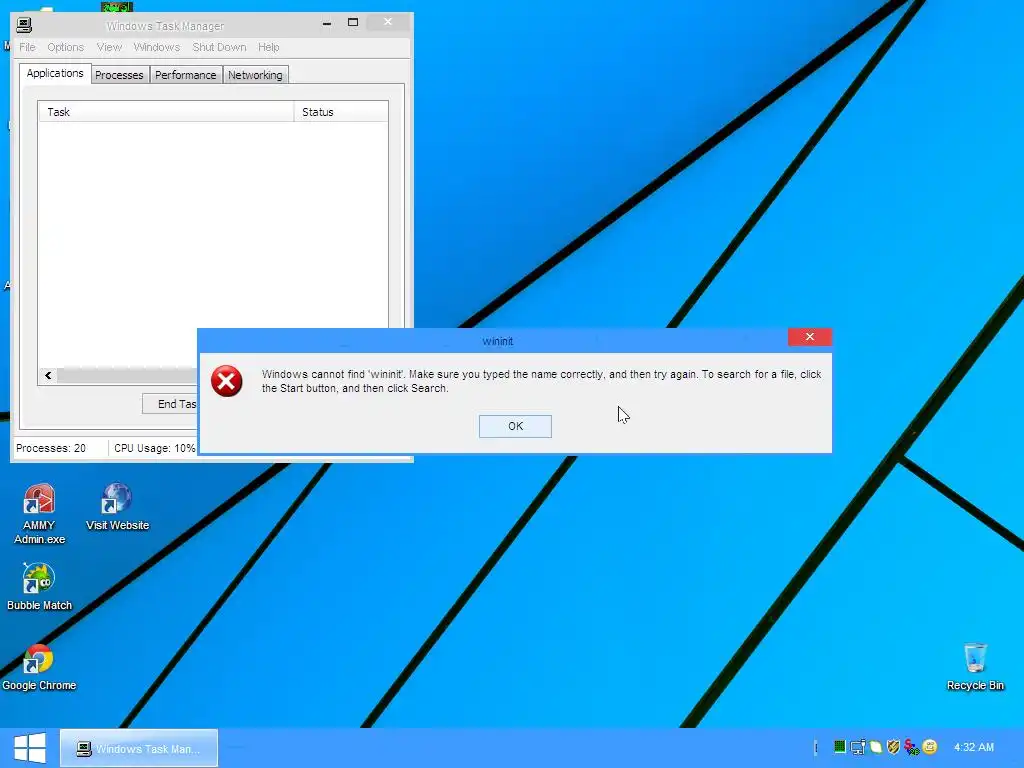Click the yellow smiley face tray icon
1024x768 pixels.
(x=930, y=746)
